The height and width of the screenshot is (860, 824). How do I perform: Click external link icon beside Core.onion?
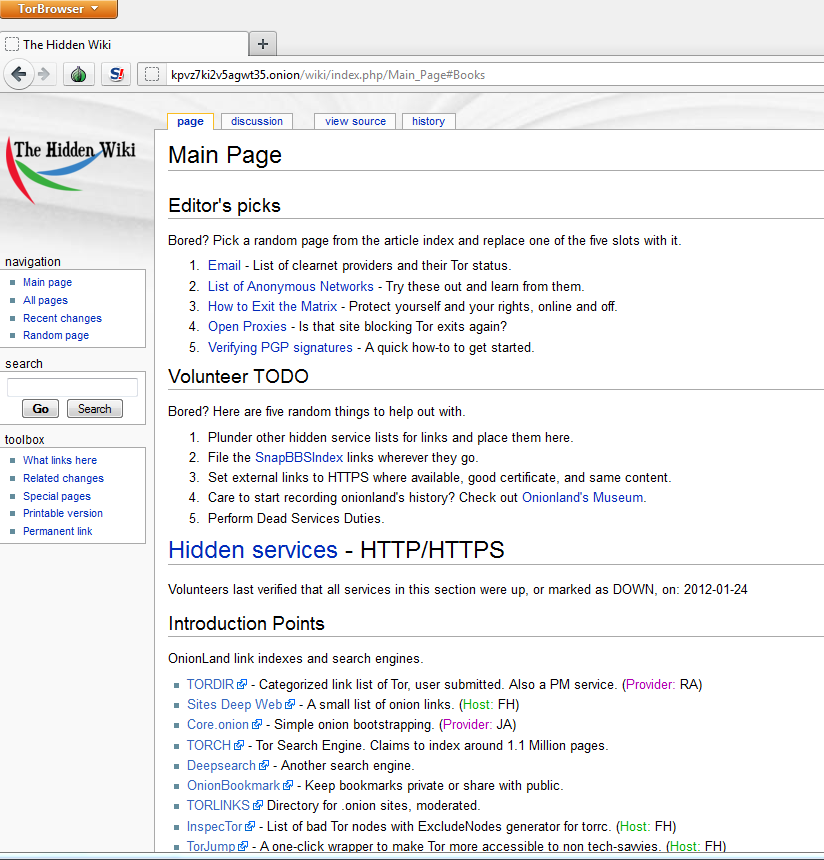(x=257, y=725)
